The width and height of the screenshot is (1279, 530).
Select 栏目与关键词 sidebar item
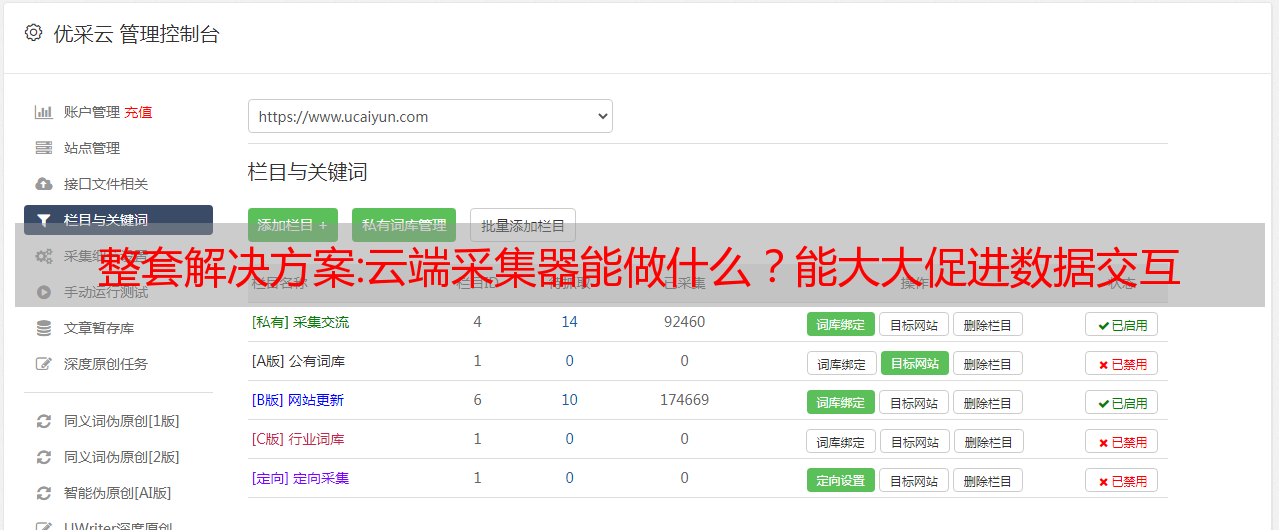coord(118,220)
